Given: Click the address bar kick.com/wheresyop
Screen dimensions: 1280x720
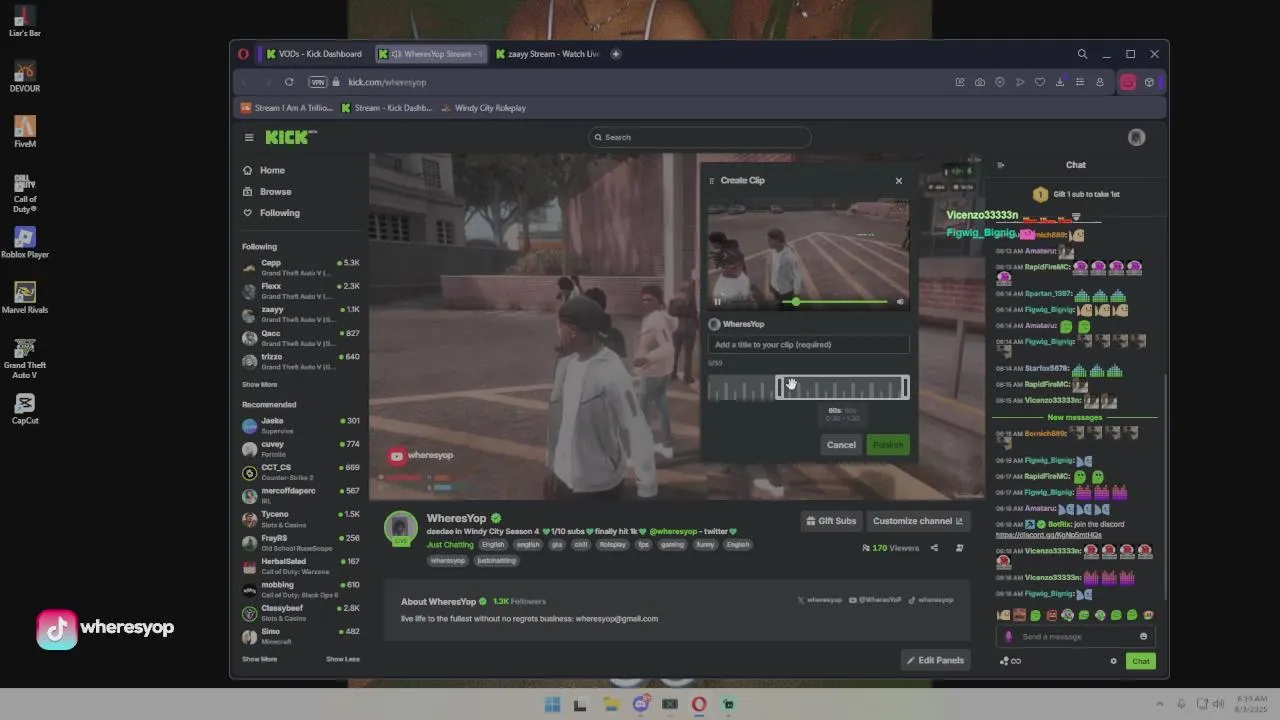Looking at the screenshot, I should pos(387,82).
